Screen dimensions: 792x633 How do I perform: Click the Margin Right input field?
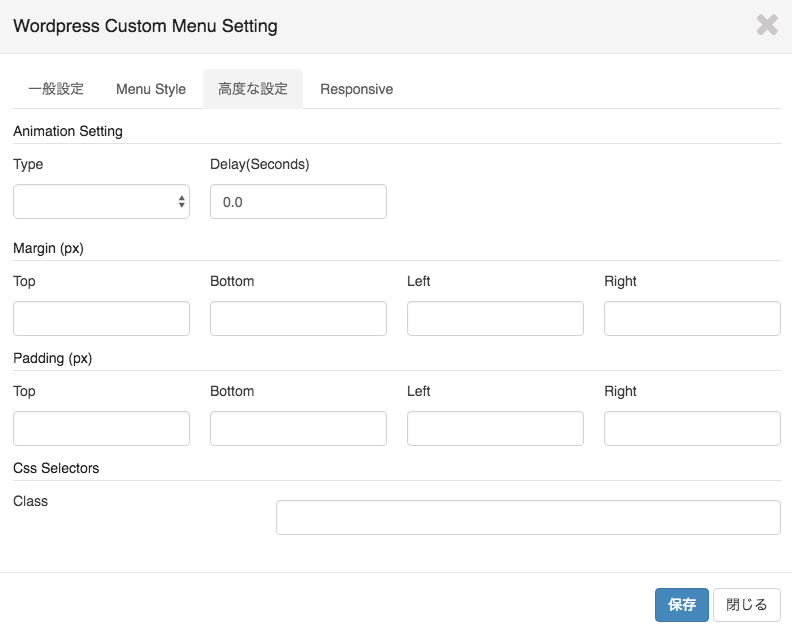692,319
